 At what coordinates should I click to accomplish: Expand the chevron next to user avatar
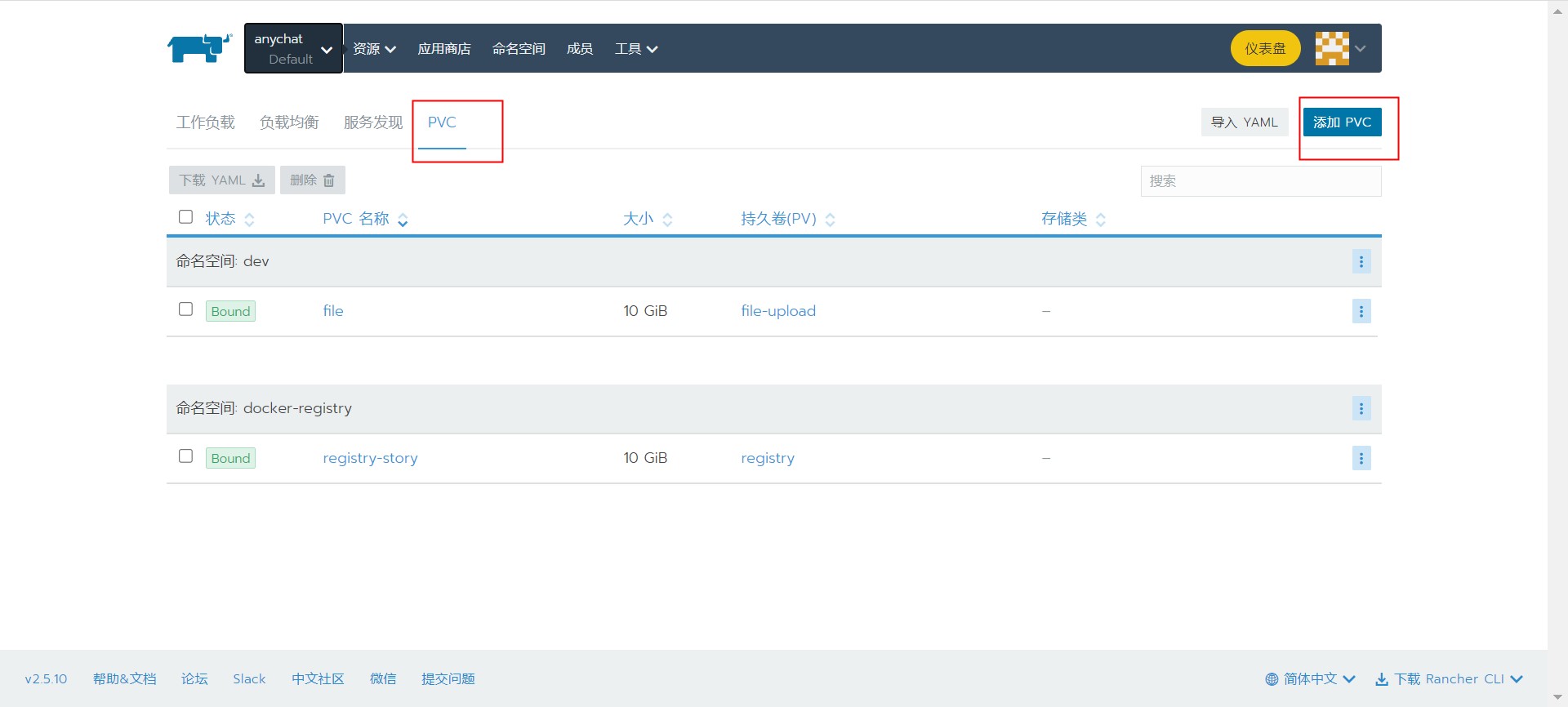[x=1361, y=49]
